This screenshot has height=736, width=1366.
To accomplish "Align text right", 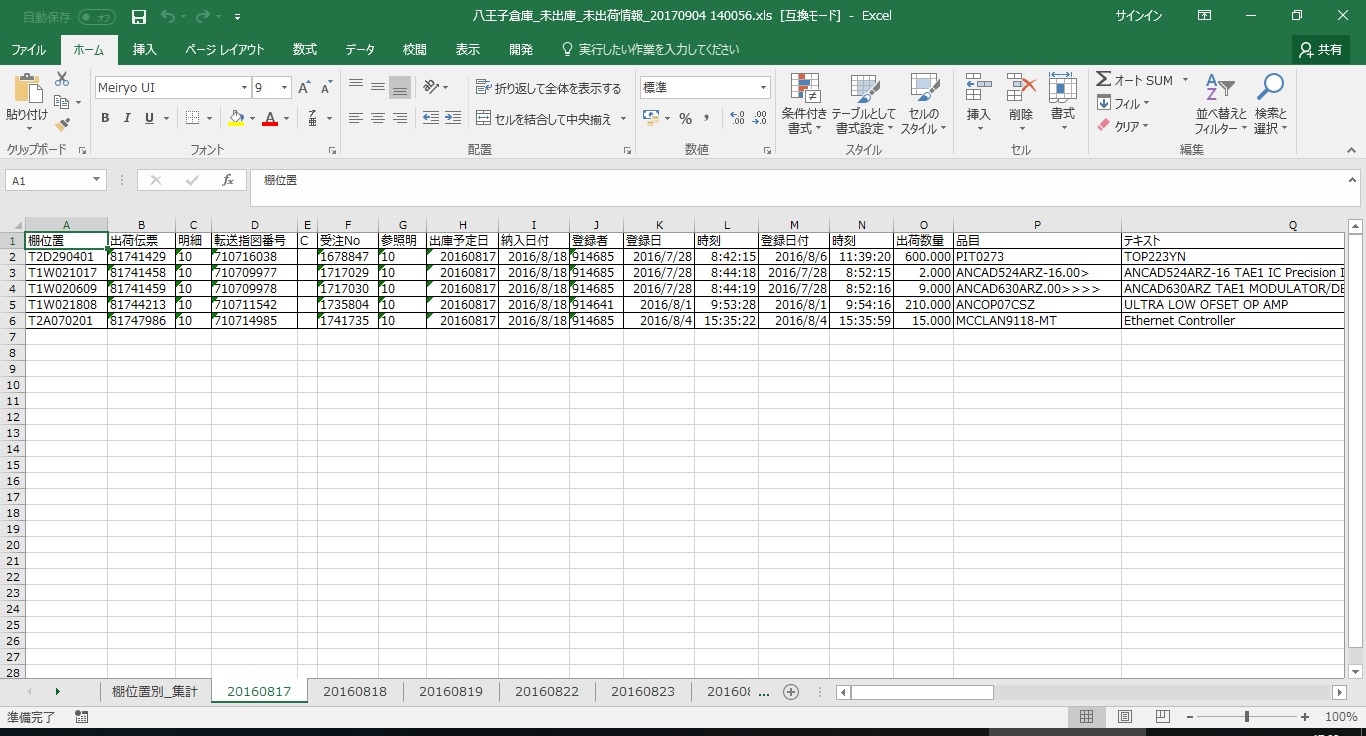I will 400,118.
